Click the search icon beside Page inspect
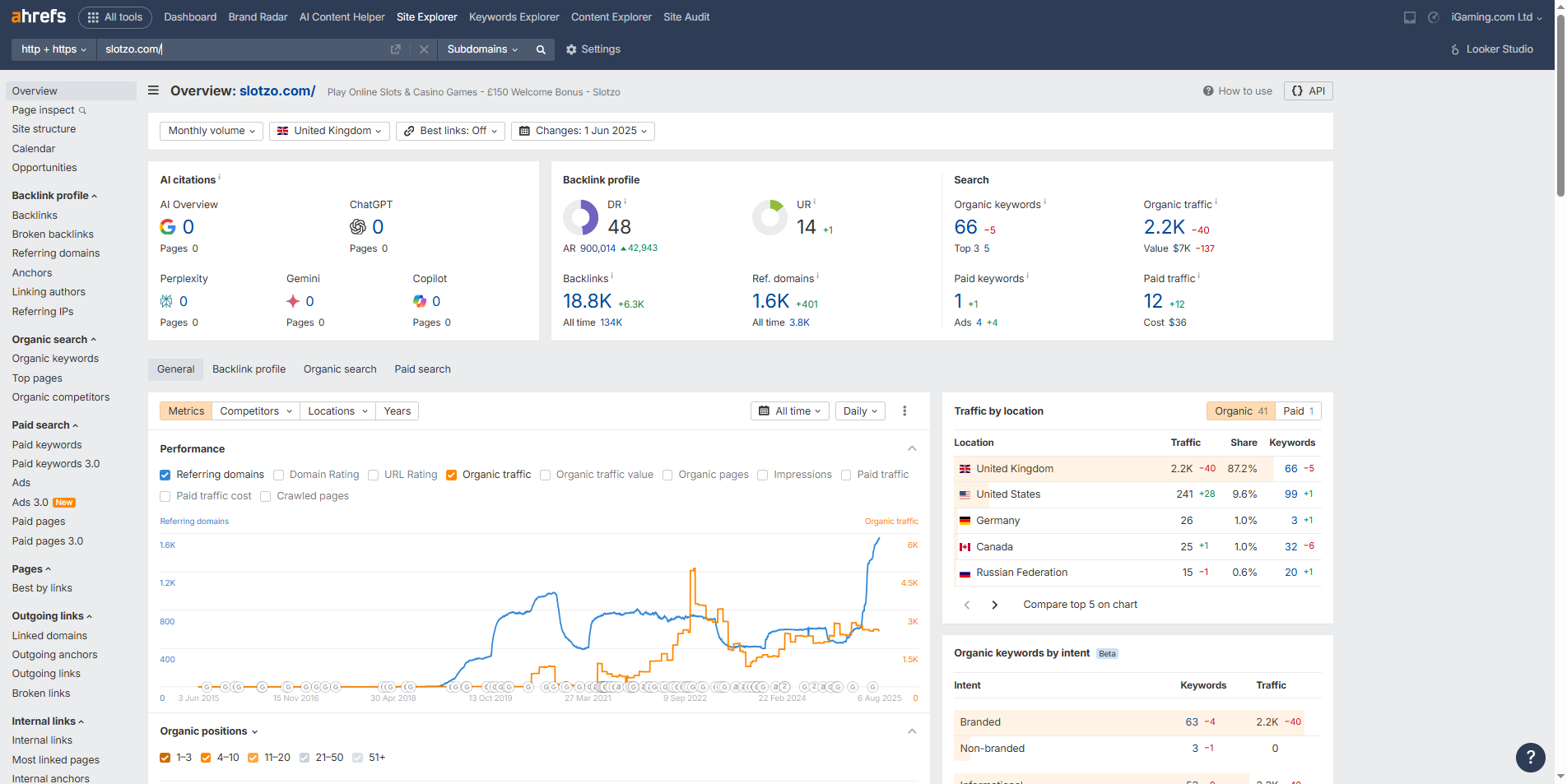This screenshot has width=1567, height=784. coord(82,110)
